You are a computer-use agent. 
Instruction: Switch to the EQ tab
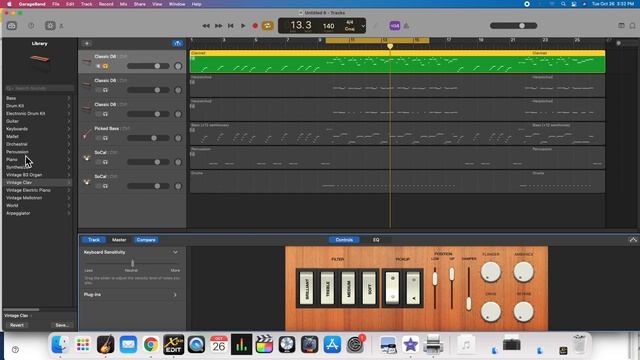tap(376, 240)
